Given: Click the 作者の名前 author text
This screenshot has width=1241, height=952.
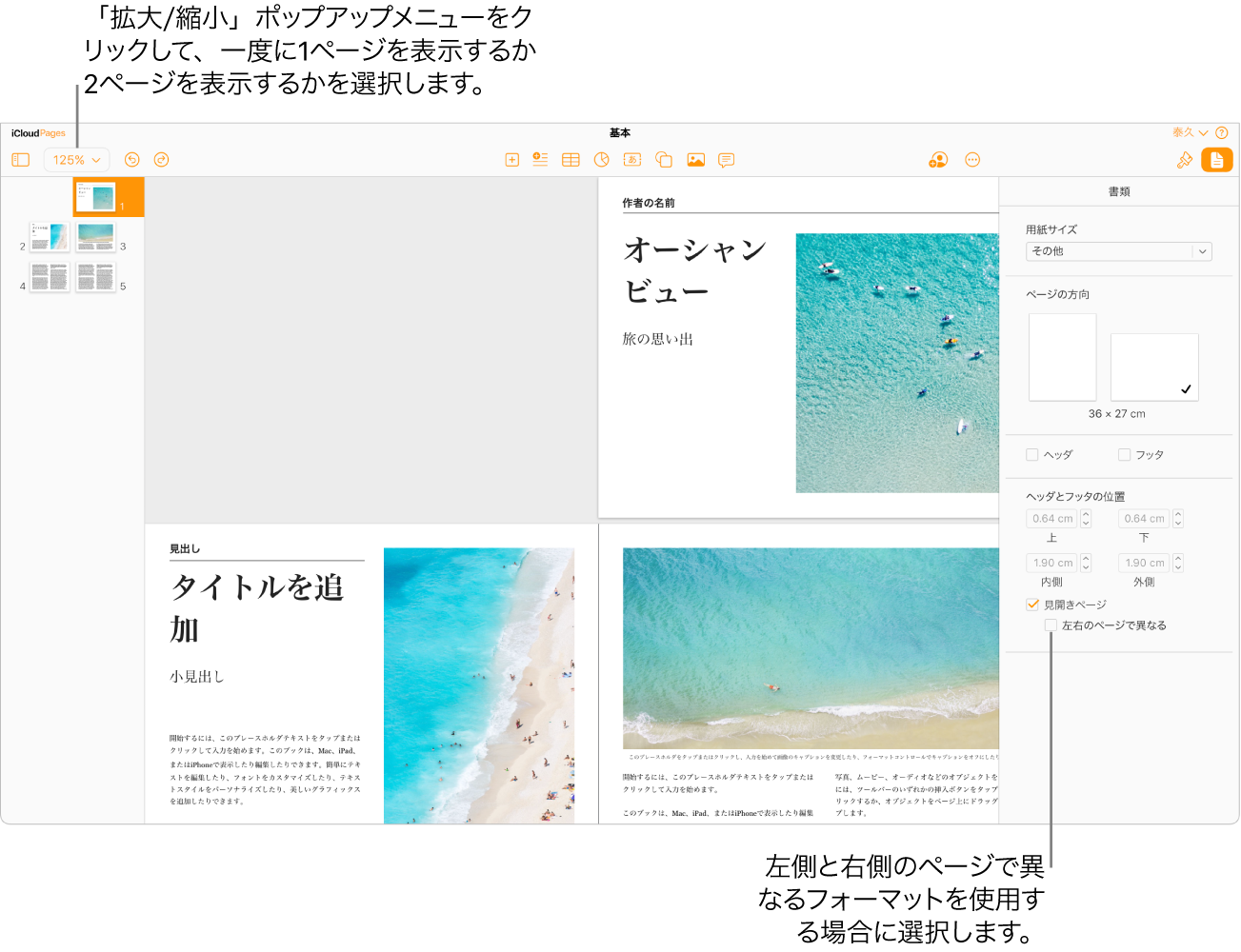Looking at the screenshot, I should coord(649,203).
